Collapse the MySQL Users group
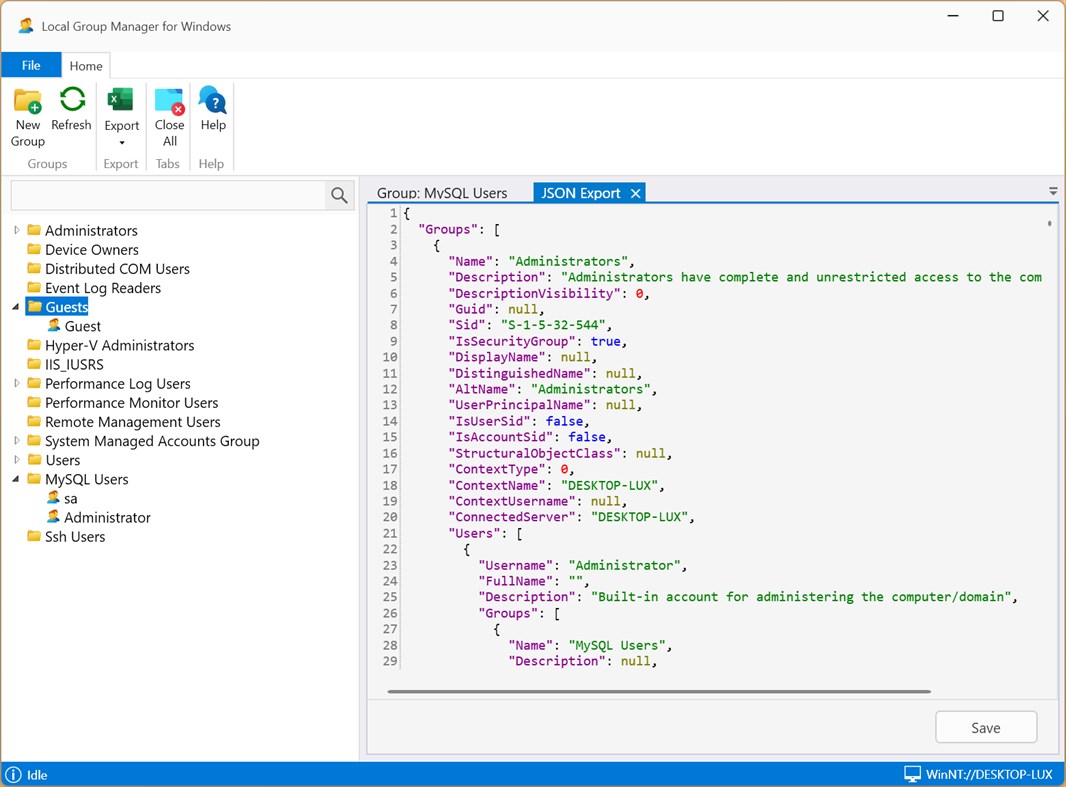Image resolution: width=1066 pixels, height=787 pixels. tap(16, 480)
